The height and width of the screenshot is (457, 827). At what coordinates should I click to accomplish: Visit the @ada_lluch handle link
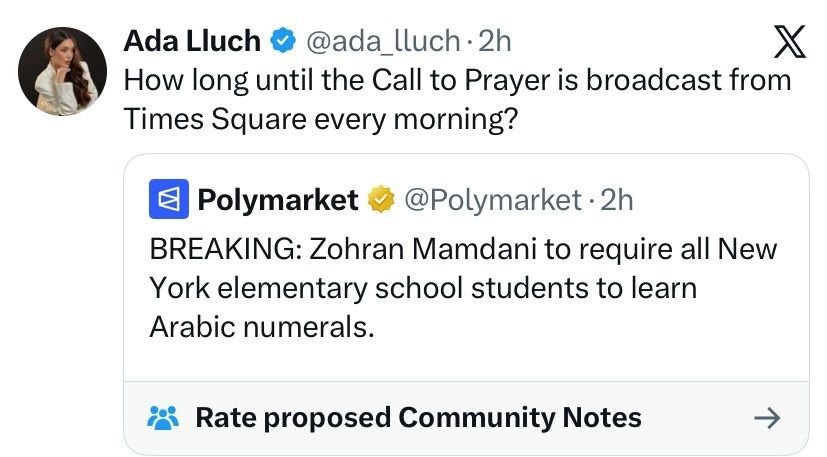383,42
